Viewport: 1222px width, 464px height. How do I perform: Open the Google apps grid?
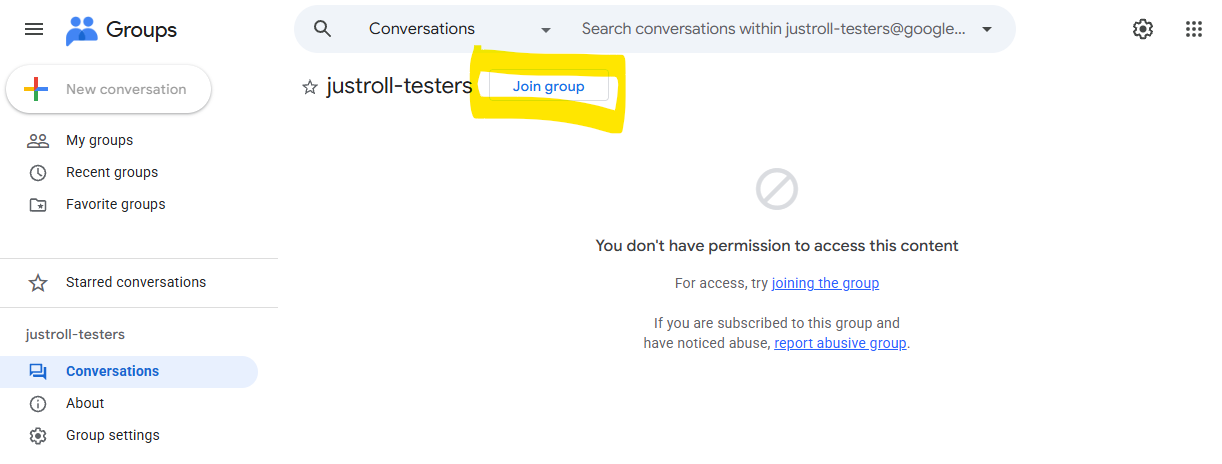1193,29
